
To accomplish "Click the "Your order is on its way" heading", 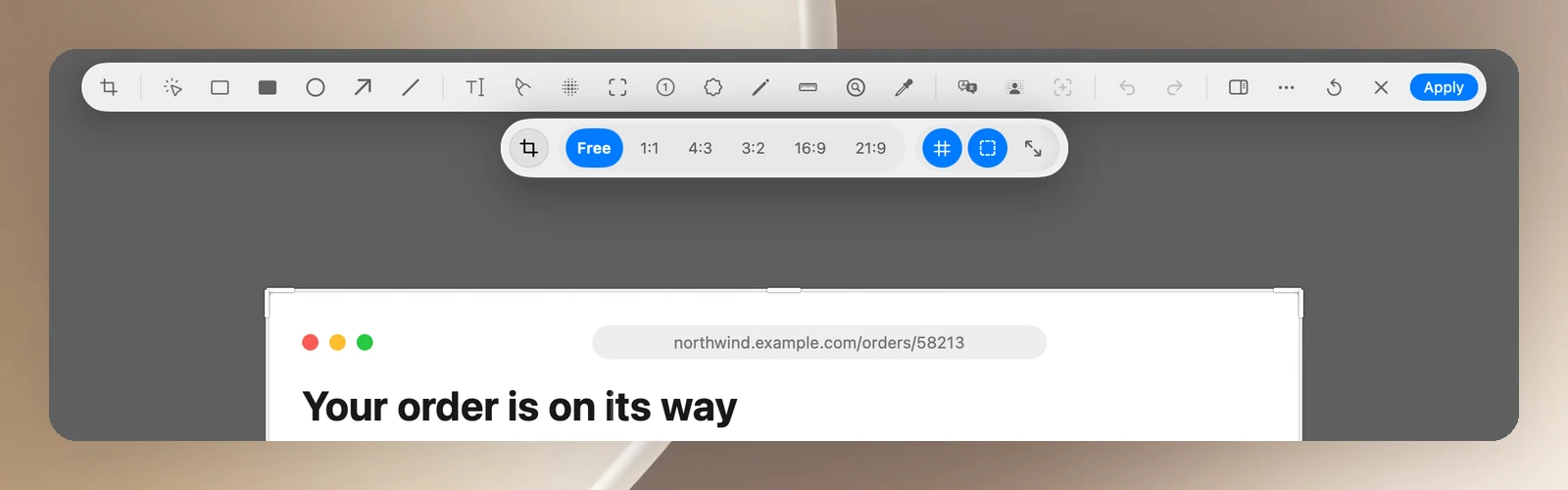I will pos(519,407).
